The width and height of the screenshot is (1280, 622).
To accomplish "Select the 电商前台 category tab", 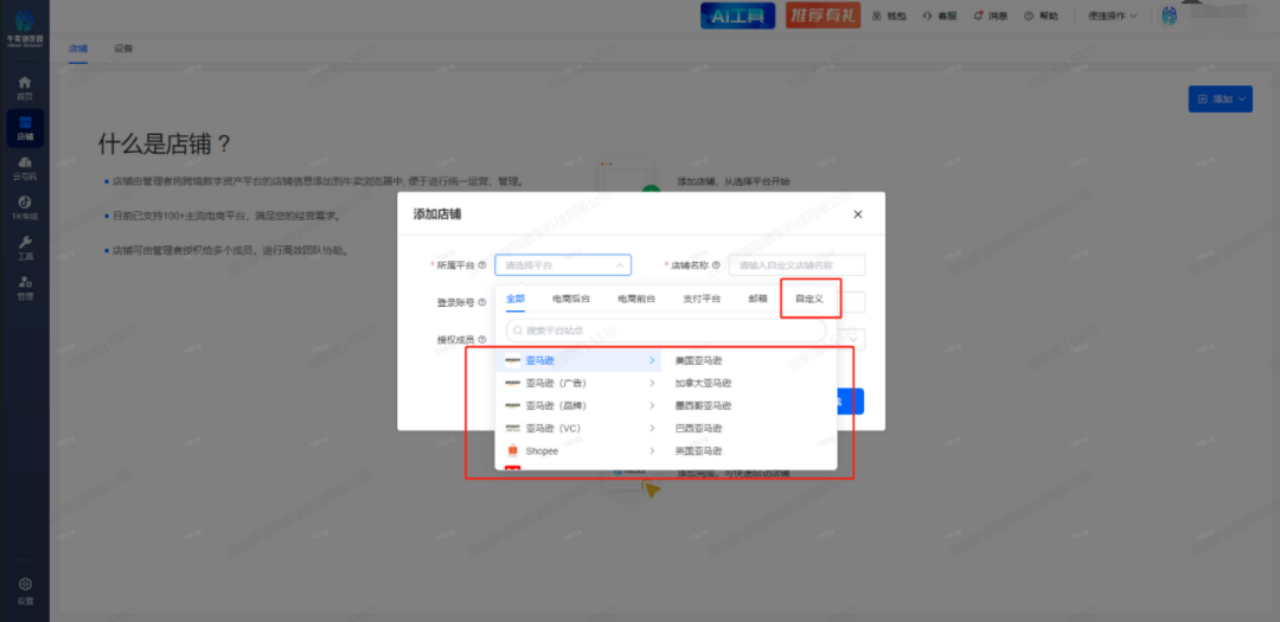I will tap(636, 299).
